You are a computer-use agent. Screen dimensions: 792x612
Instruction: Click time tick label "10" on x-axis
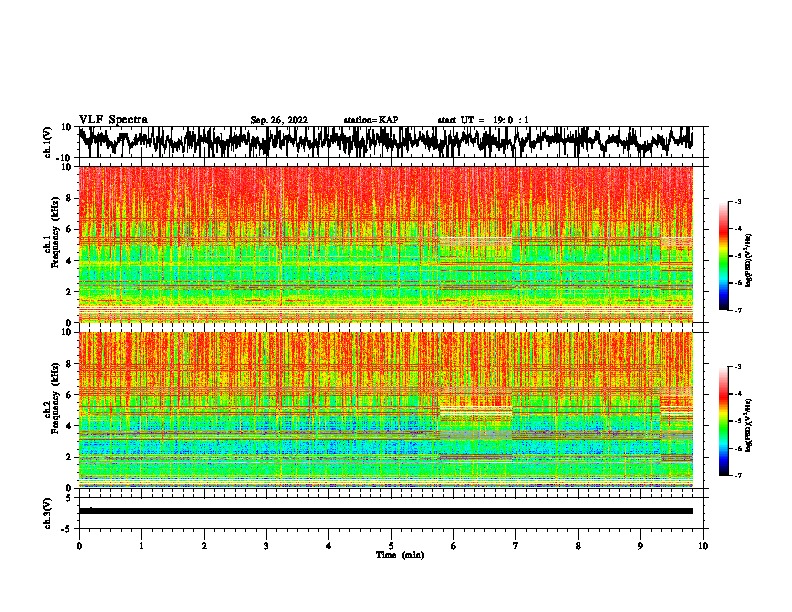(x=703, y=546)
